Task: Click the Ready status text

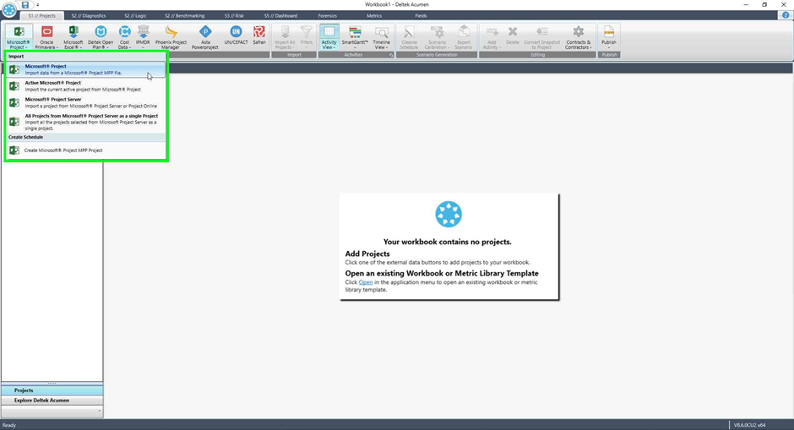Action: click(9, 425)
